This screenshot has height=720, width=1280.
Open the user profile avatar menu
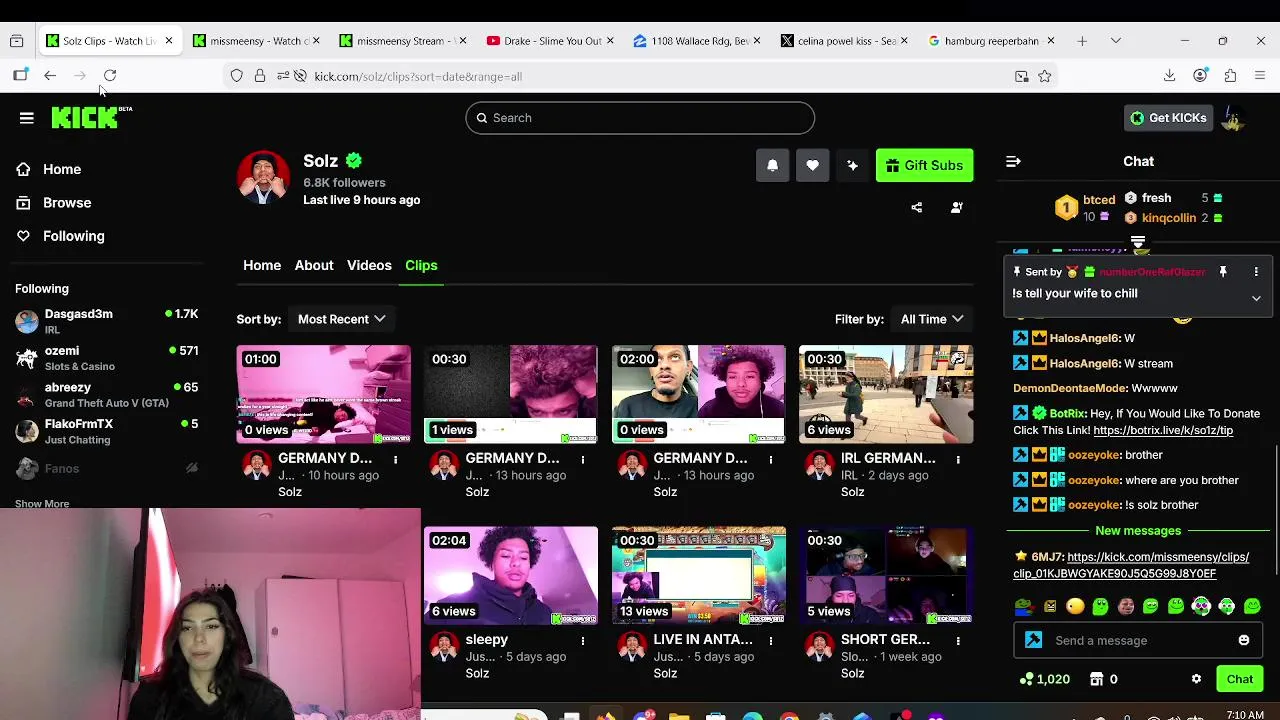(x=1233, y=118)
